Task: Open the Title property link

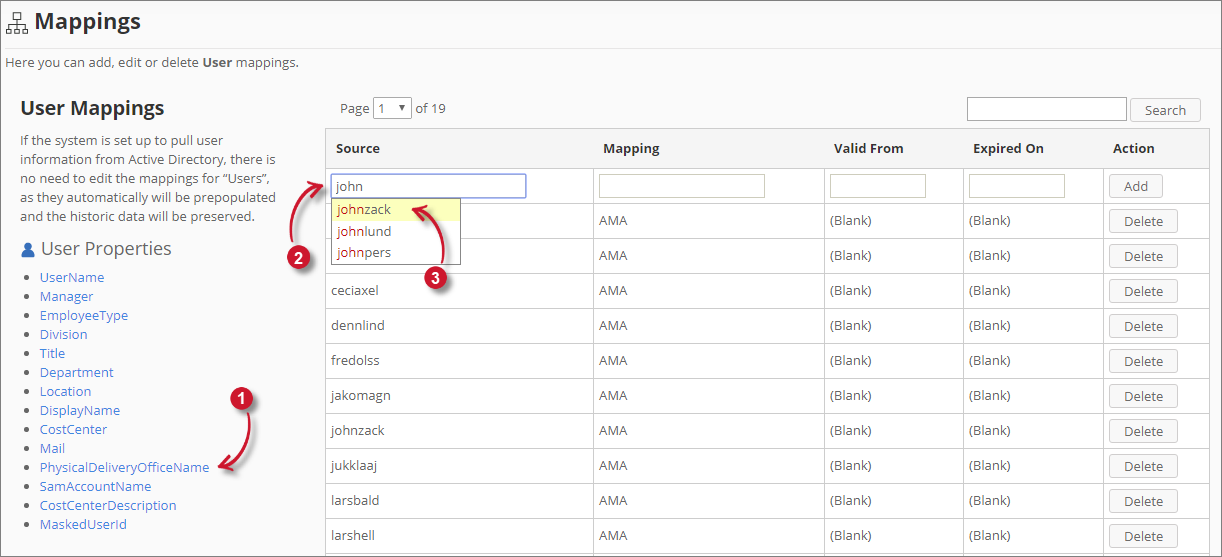Action: (52, 353)
